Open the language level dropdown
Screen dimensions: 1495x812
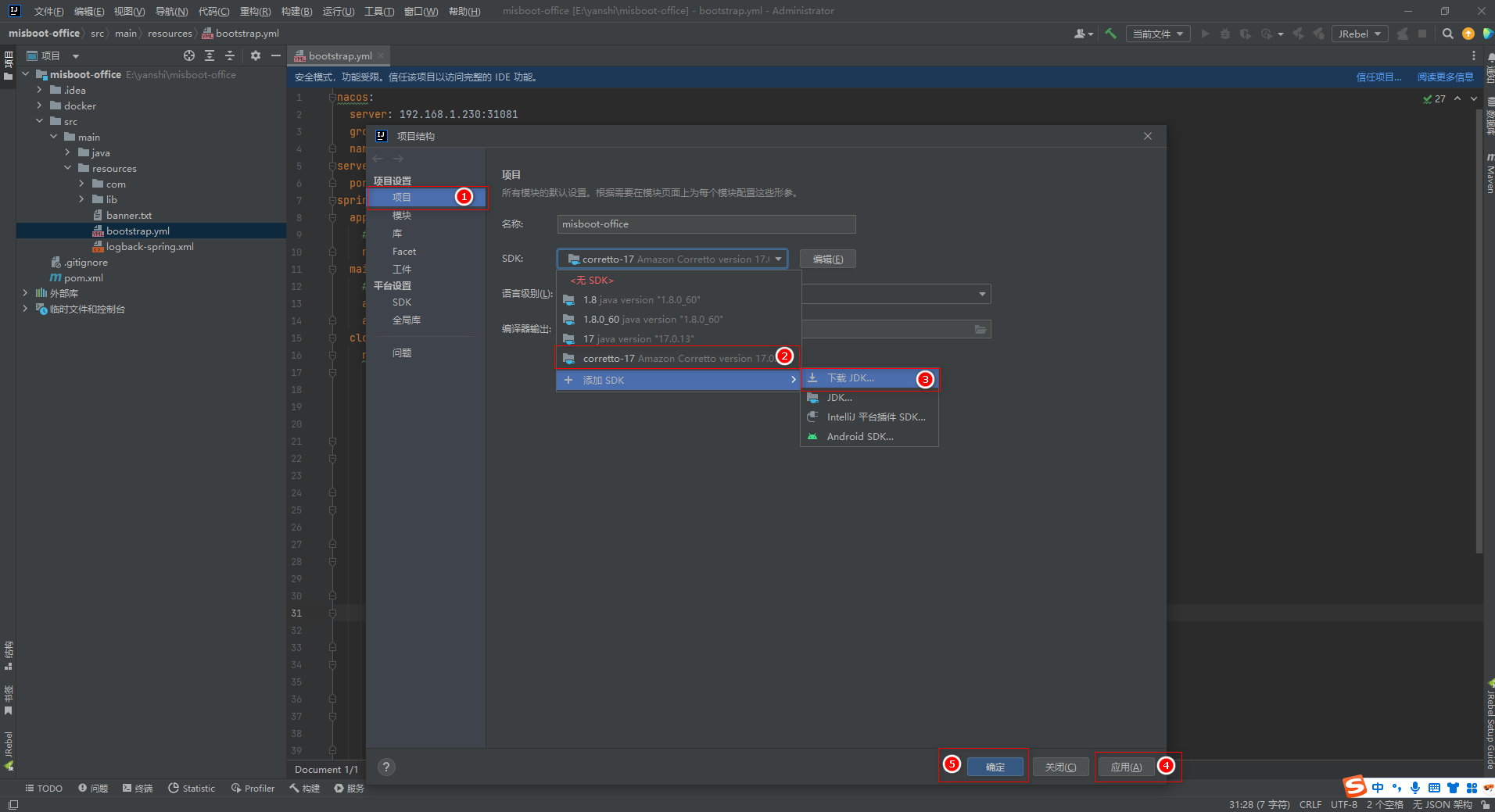(982, 294)
